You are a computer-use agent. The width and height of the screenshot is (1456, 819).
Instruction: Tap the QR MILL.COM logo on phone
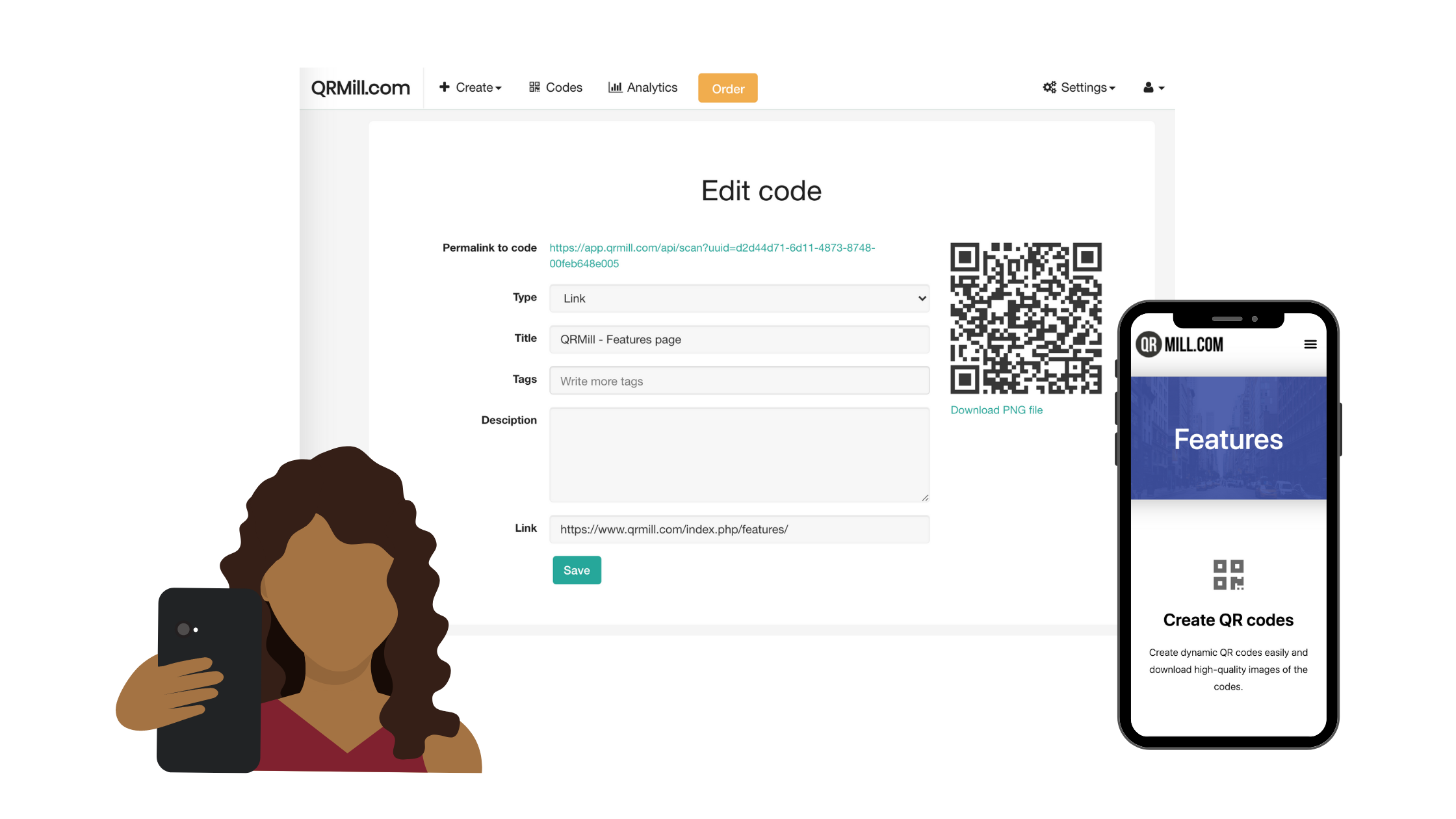coord(1180,344)
